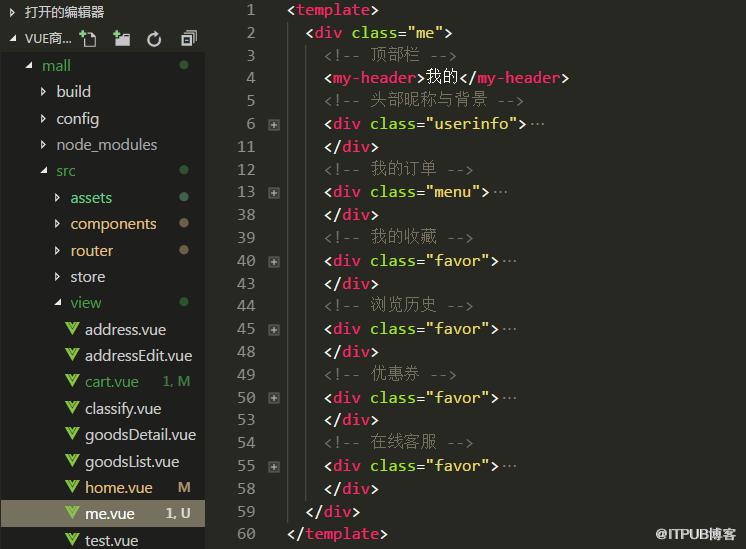This screenshot has width=746, height=549.
Task: Expand the components folder arrow
Action: (x=57, y=224)
